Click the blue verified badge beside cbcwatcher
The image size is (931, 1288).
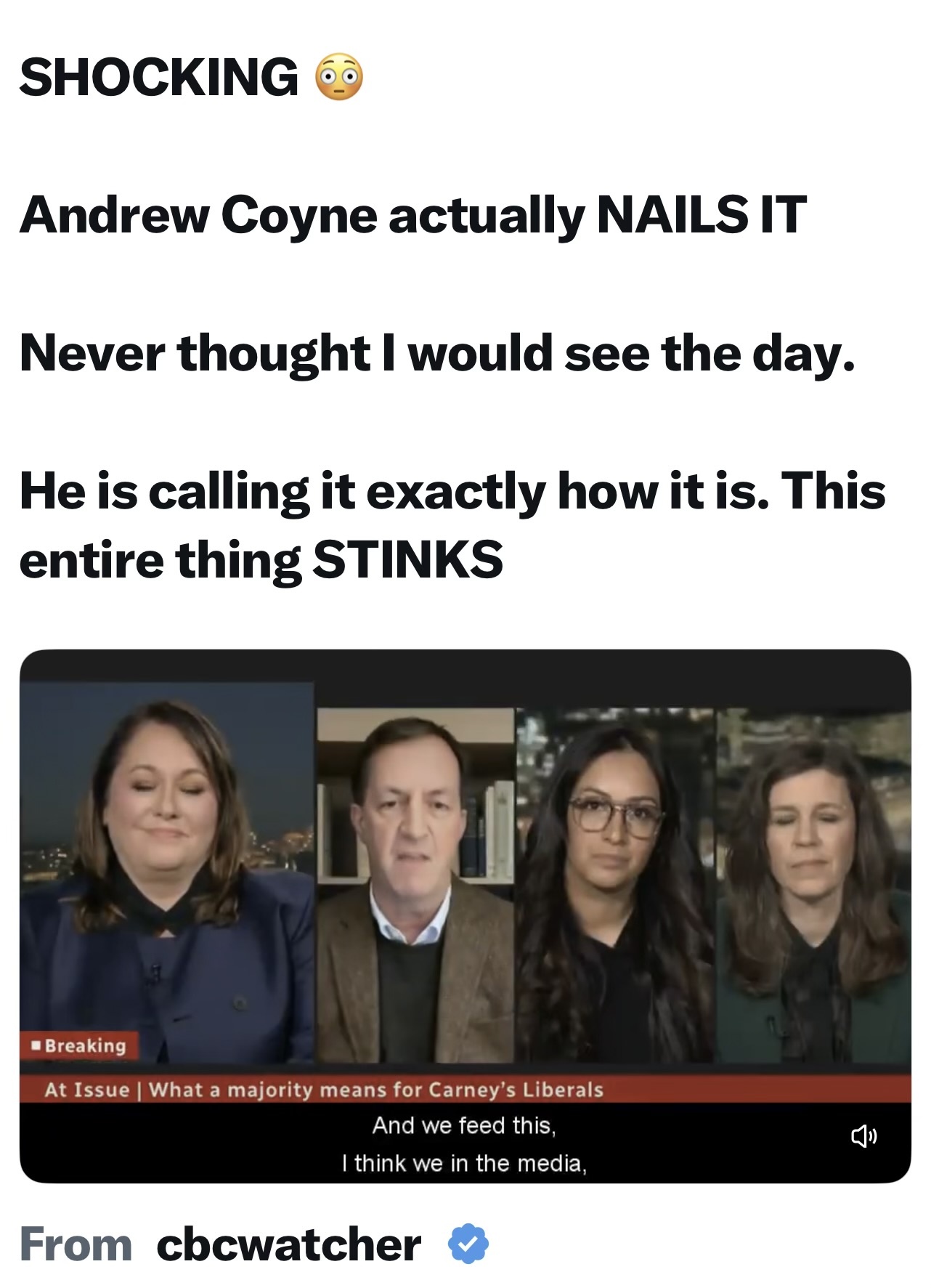[468, 1244]
